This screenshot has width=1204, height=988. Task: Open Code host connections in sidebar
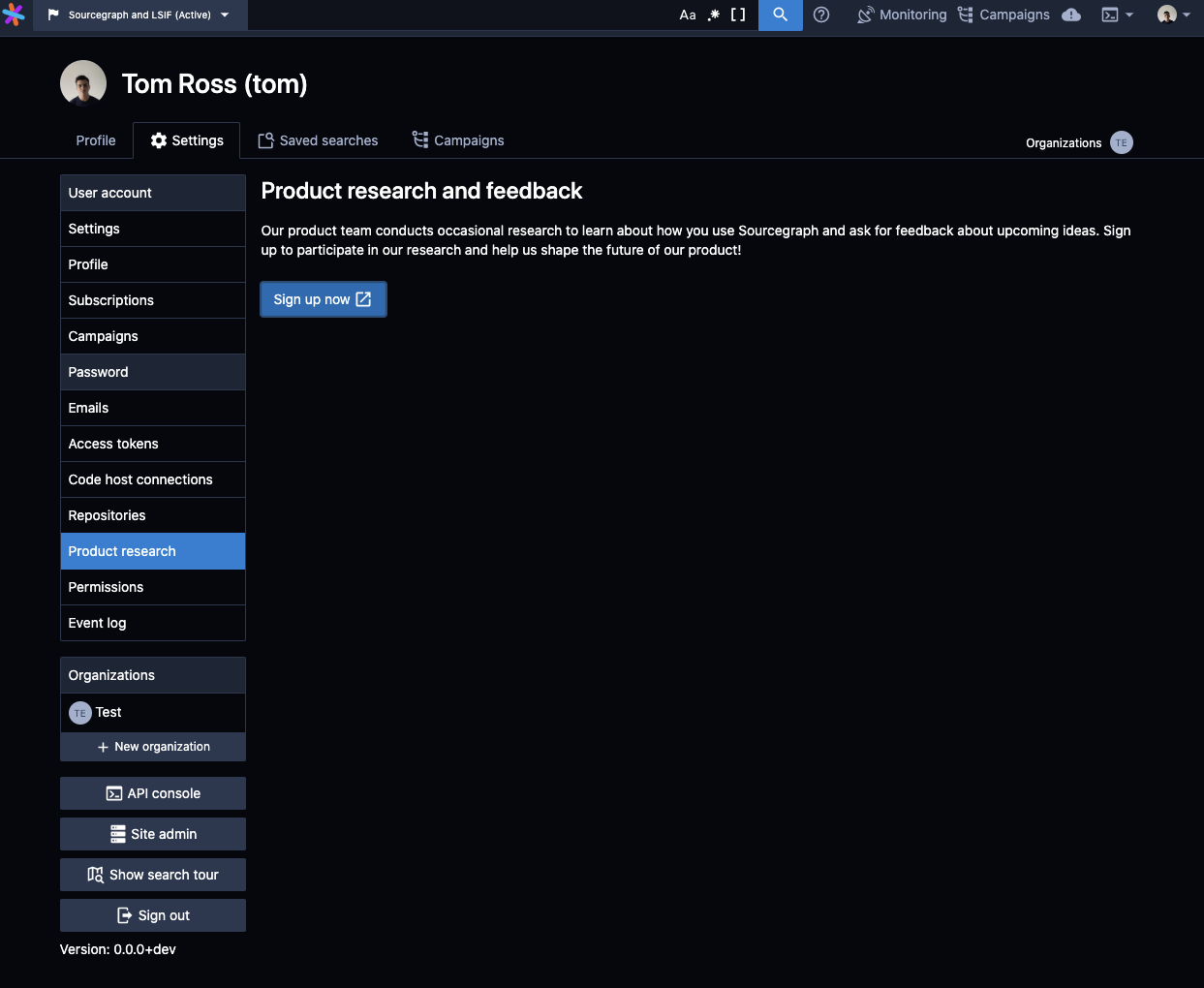pyautogui.click(x=153, y=479)
